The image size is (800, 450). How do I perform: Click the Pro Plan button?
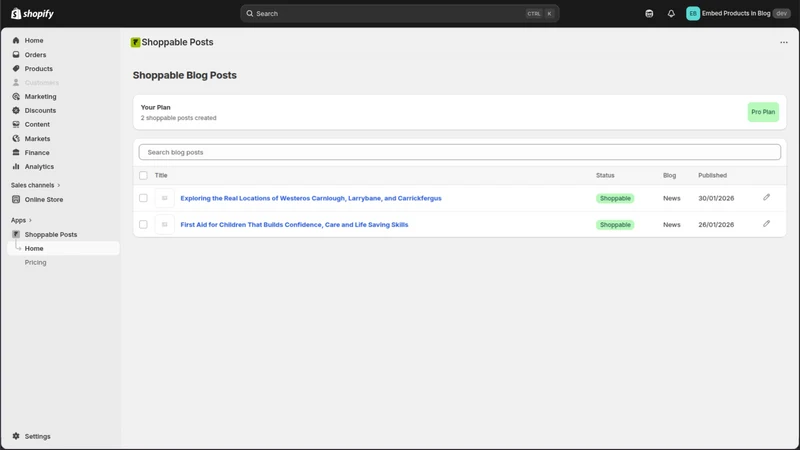[763, 112]
